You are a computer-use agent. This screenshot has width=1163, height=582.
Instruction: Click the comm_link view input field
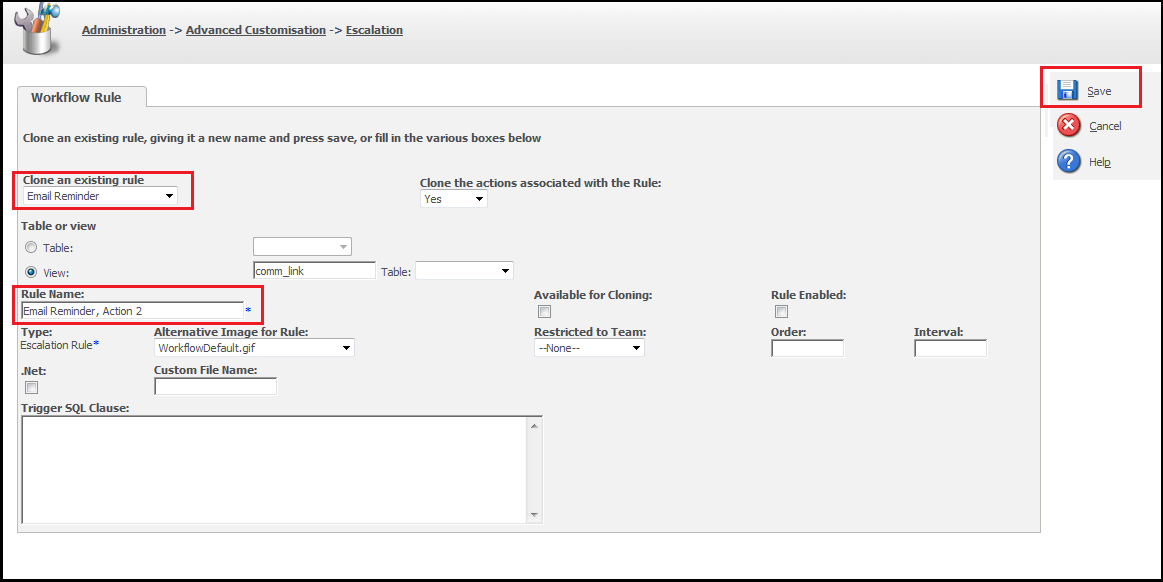[x=314, y=271]
